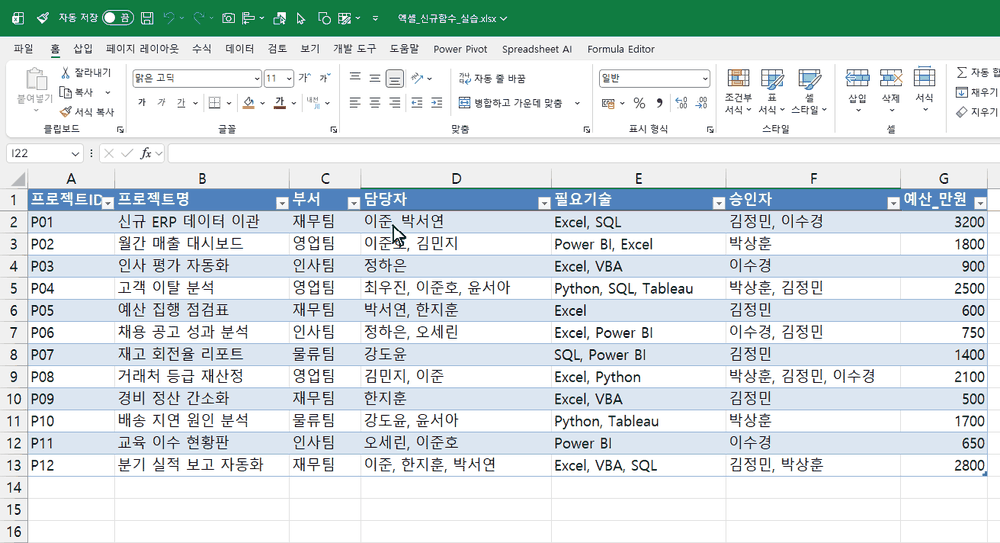
Task: Click the decrease indent icon
Action: click(x=416, y=103)
